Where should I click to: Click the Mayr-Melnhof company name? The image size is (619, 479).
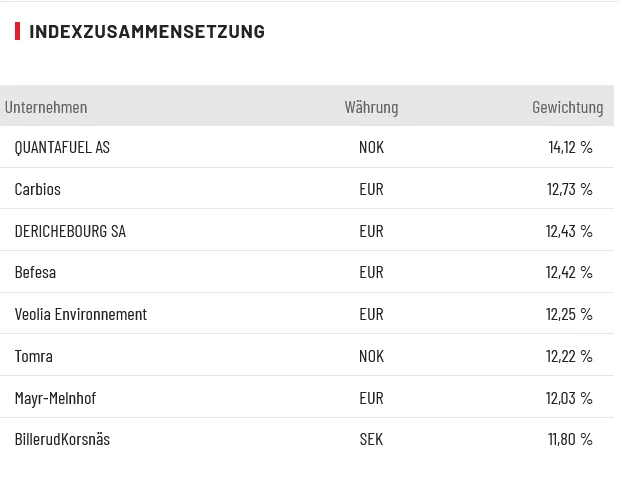[x=55, y=398]
